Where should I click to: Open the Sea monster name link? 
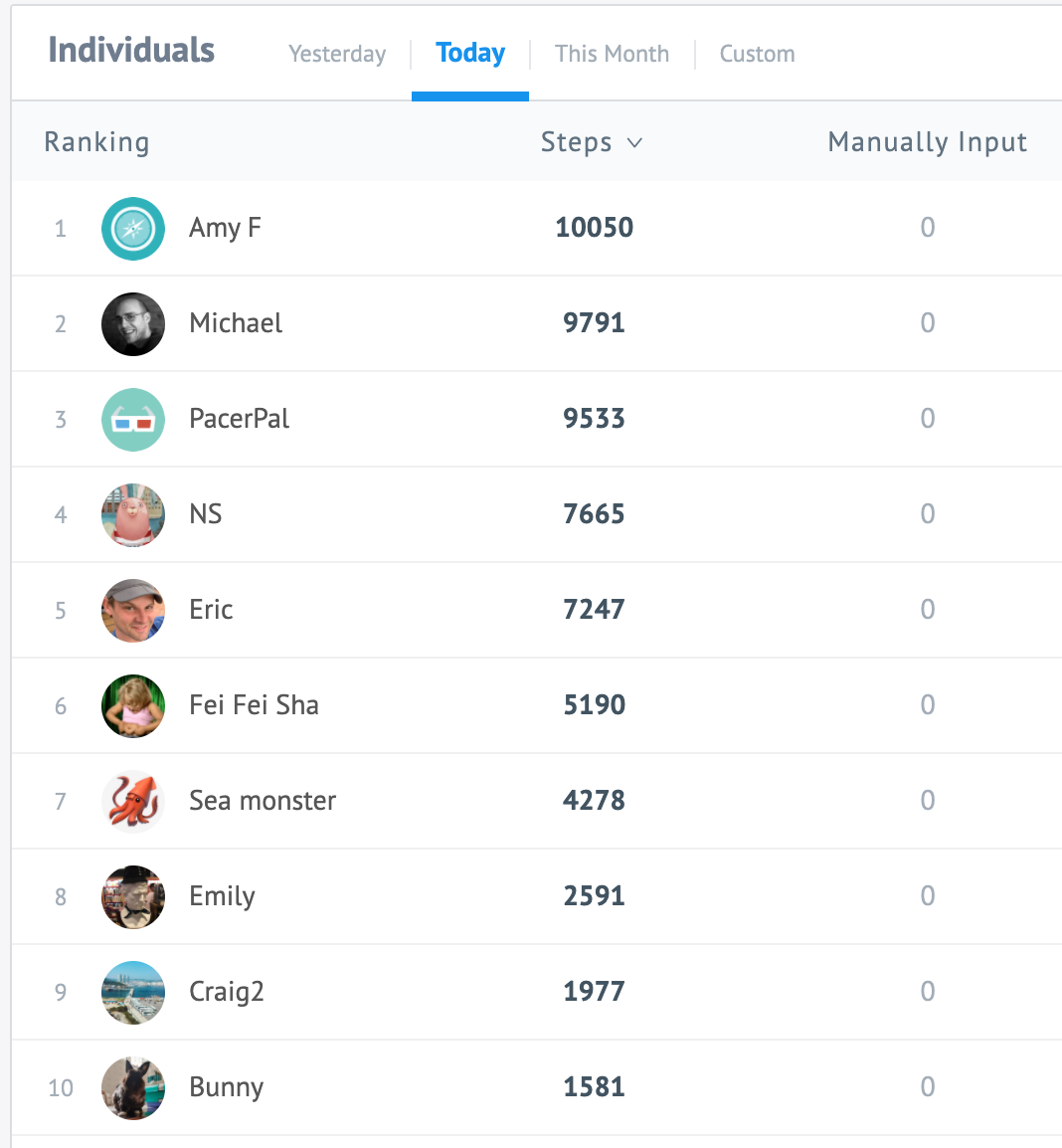coord(263,800)
